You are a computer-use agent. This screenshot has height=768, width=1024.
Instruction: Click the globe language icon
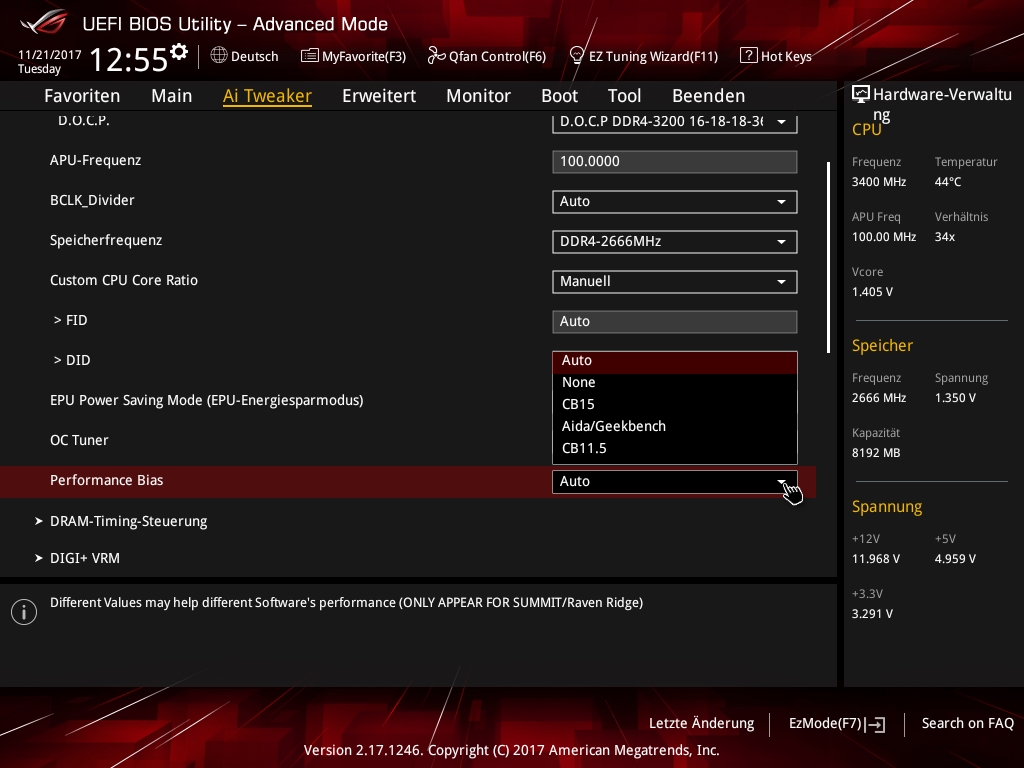tap(219, 56)
